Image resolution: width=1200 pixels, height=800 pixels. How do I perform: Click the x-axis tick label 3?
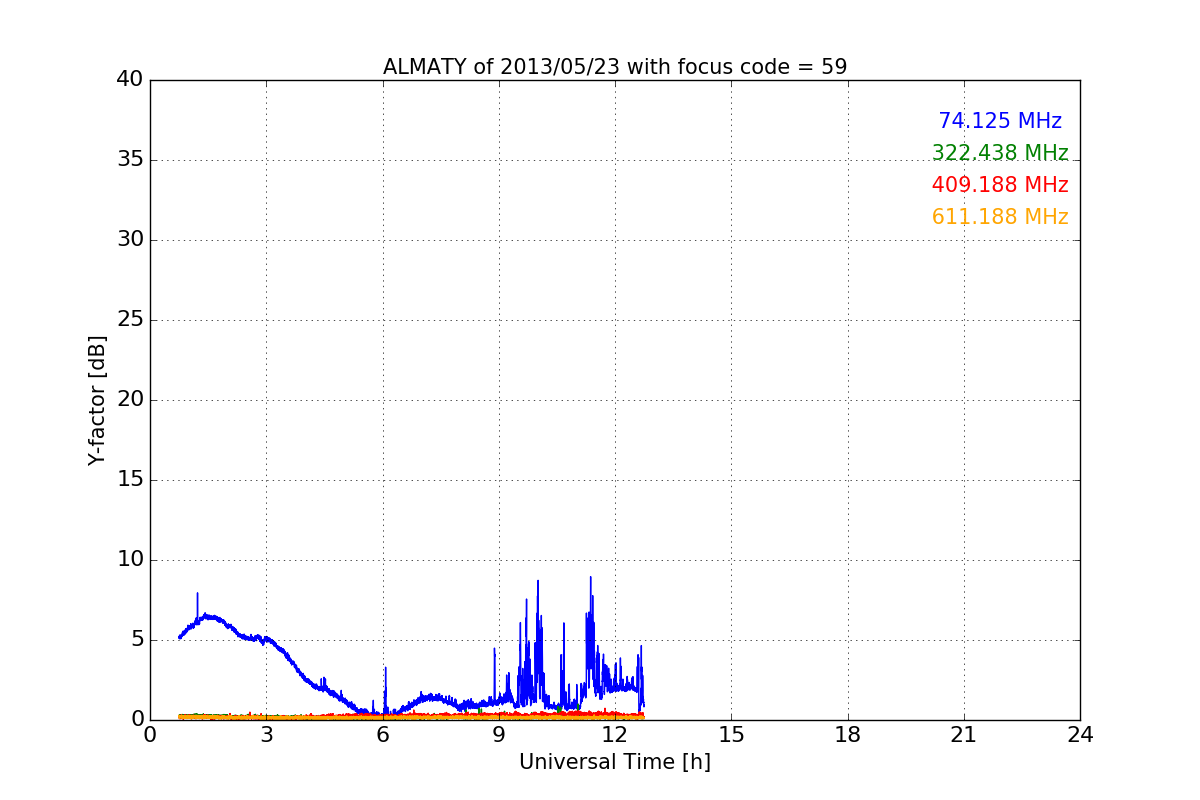point(266,735)
